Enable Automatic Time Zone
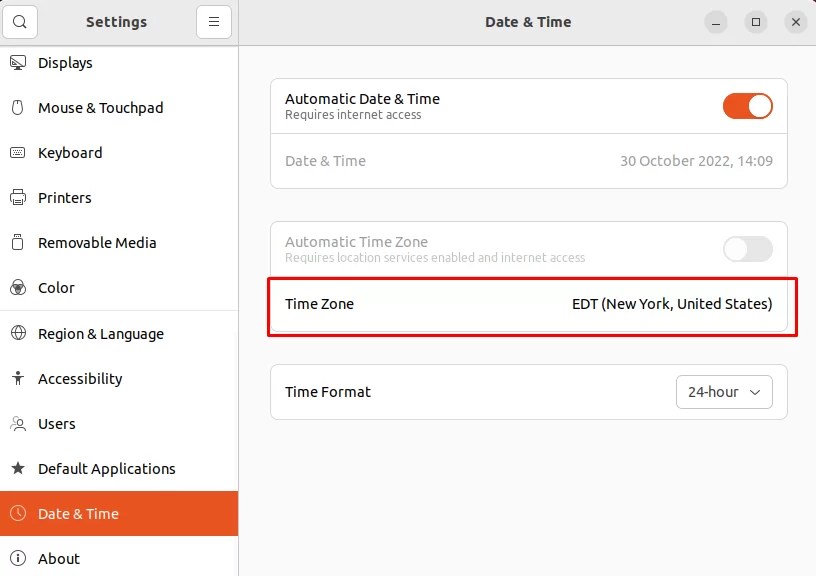Screen dimensions: 816x576 click(747, 249)
